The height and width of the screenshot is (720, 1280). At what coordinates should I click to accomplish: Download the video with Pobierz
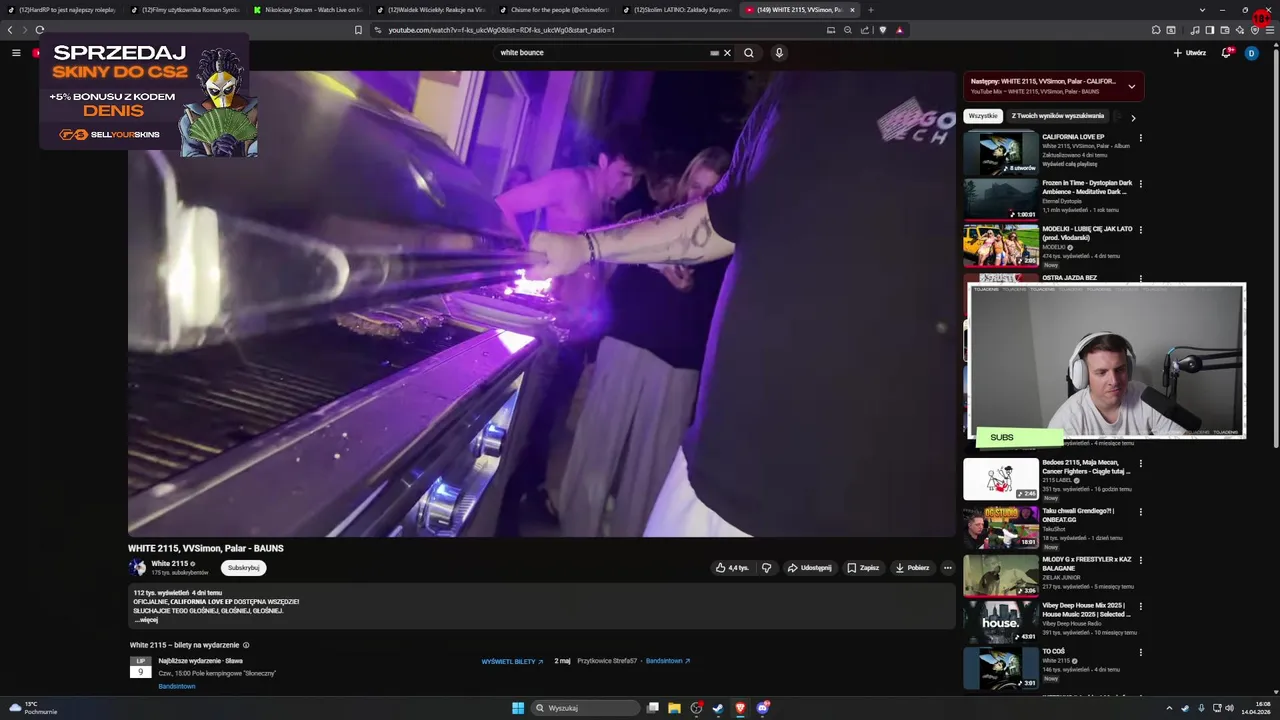coord(912,568)
